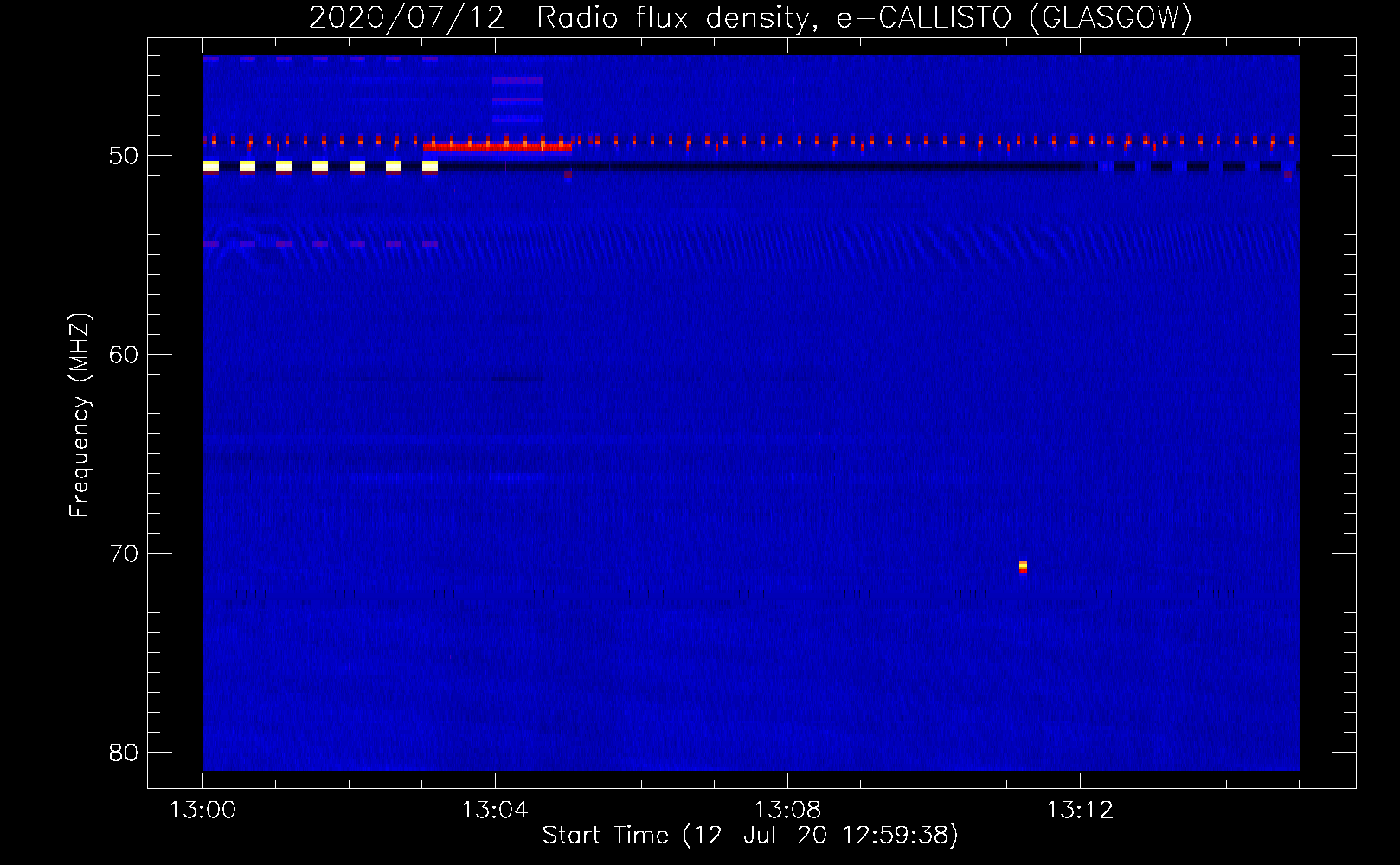Click the plot title "2020/07/12 Radio flux density, e-CALLISTO (GLASGOW)"
1400x865 pixels.
tap(750, 17)
